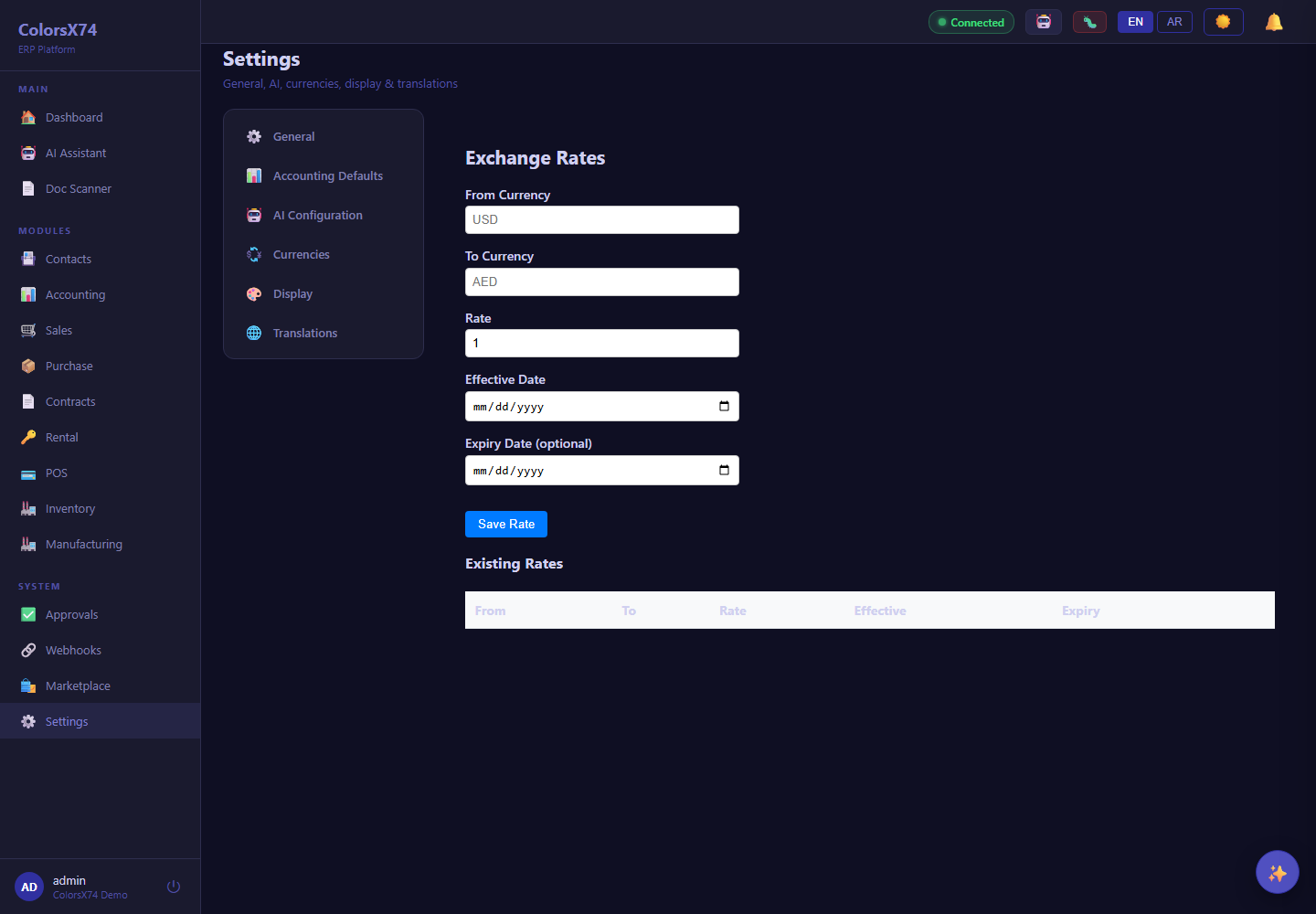The image size is (1316, 914).
Task: Click the Rate input field
Action: pyautogui.click(x=602, y=344)
